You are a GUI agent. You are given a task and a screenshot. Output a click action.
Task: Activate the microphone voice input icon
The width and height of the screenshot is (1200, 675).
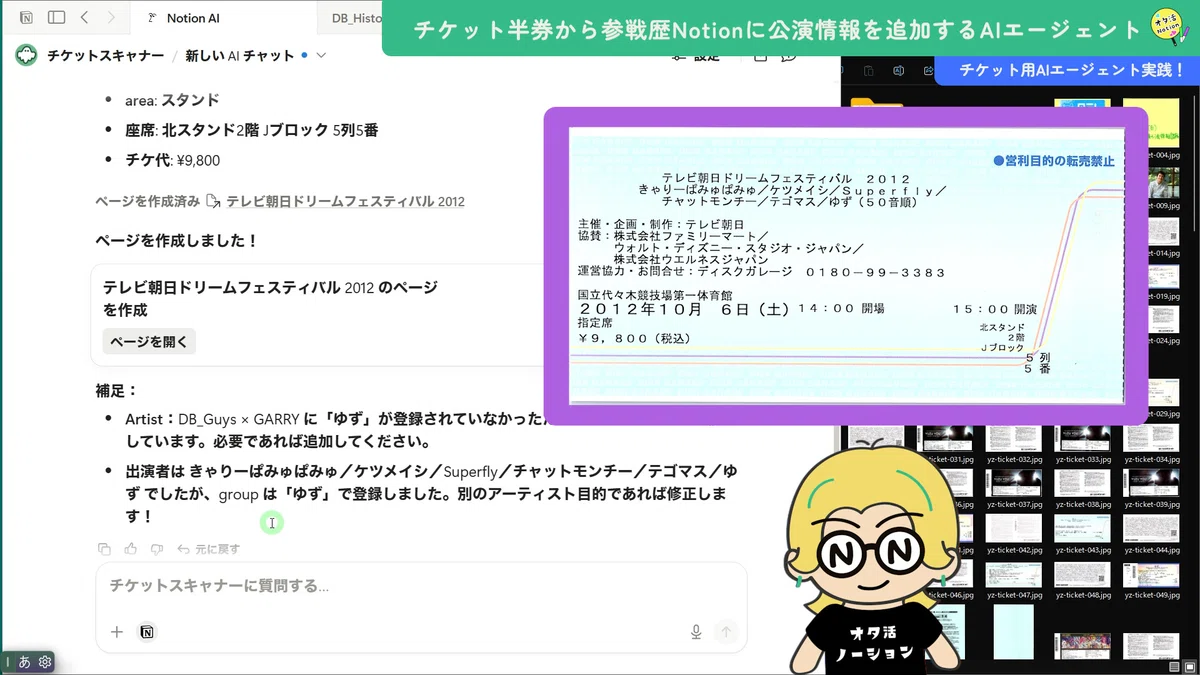click(696, 632)
